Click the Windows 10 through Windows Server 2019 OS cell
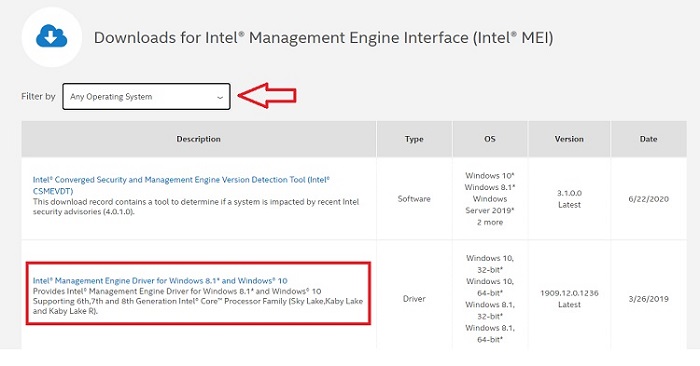 coord(490,199)
